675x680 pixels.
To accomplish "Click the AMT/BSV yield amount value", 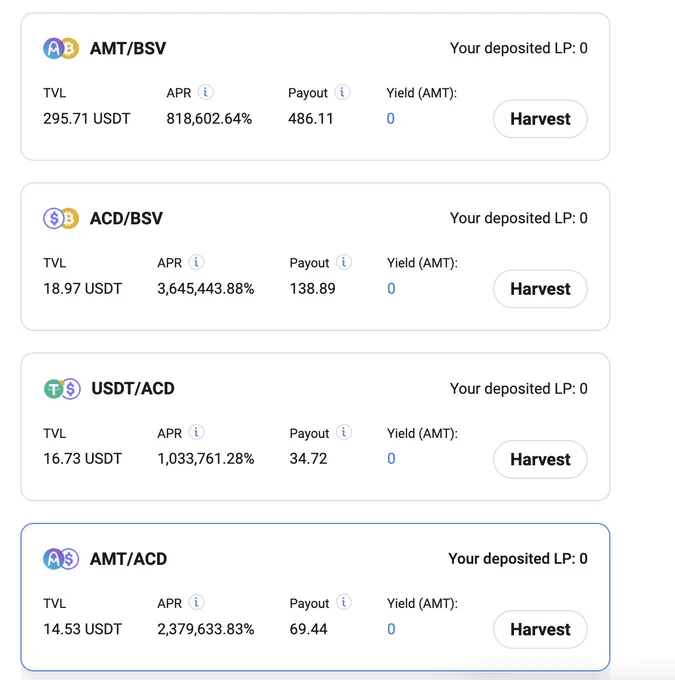I will 390,118.
